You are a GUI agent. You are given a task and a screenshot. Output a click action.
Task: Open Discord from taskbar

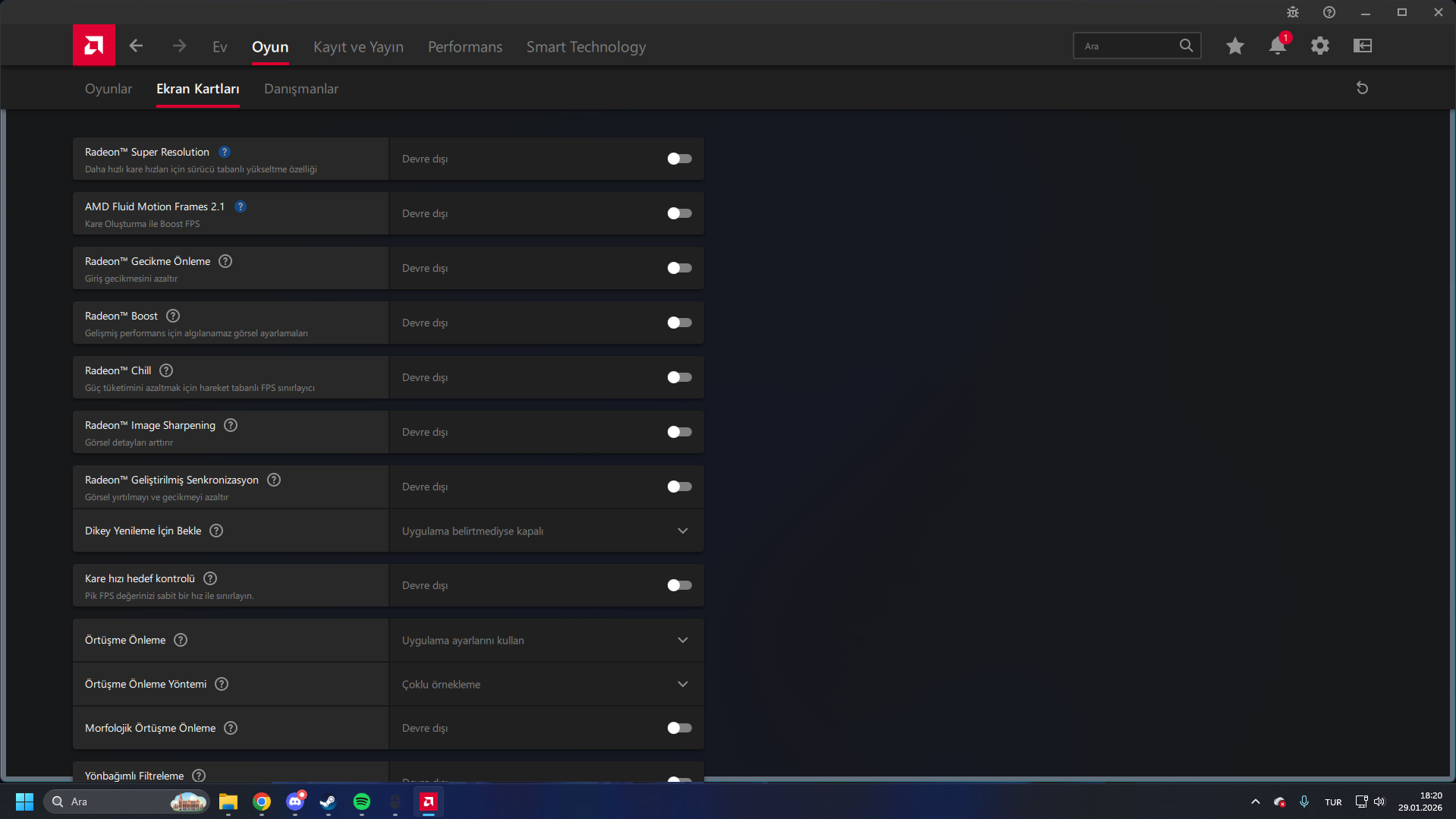pos(295,802)
